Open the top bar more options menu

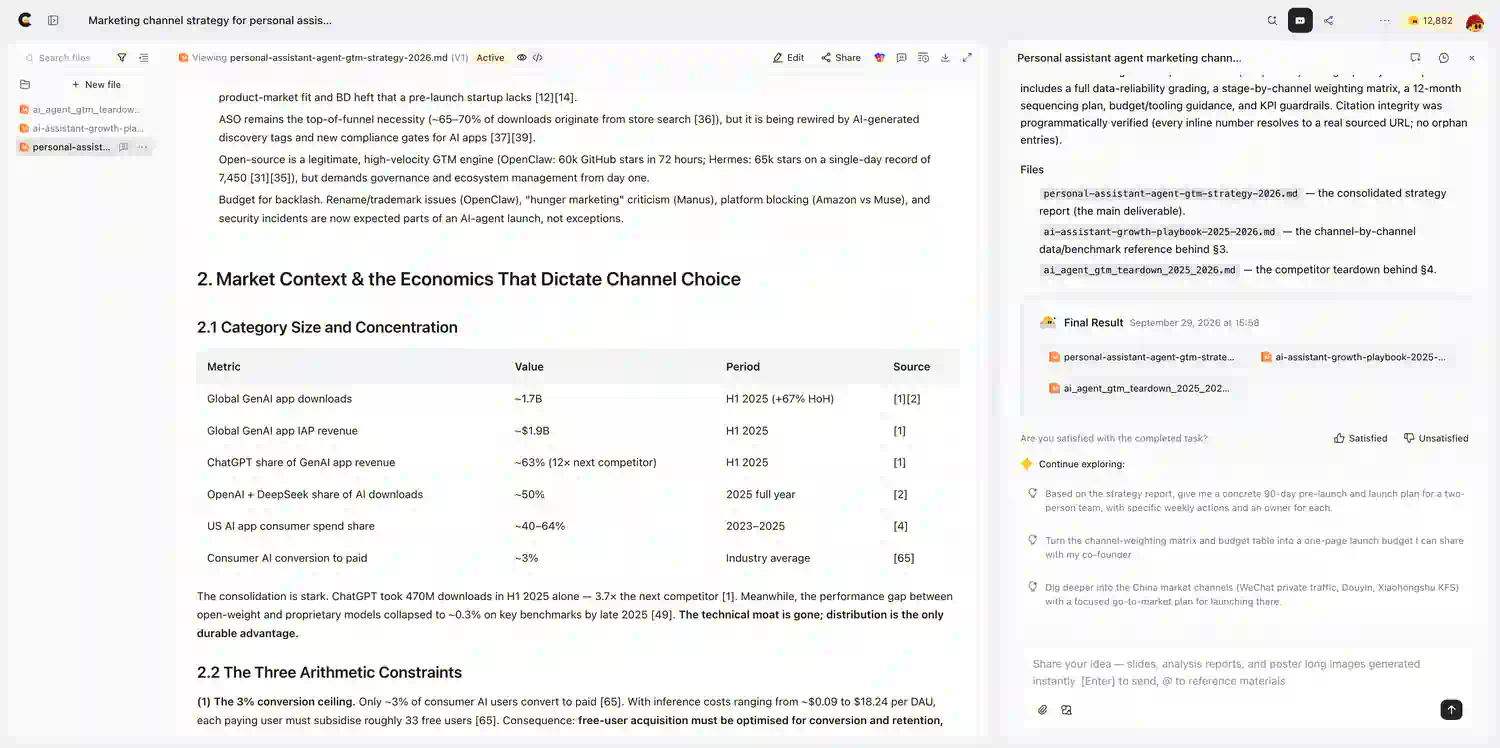tap(1385, 20)
